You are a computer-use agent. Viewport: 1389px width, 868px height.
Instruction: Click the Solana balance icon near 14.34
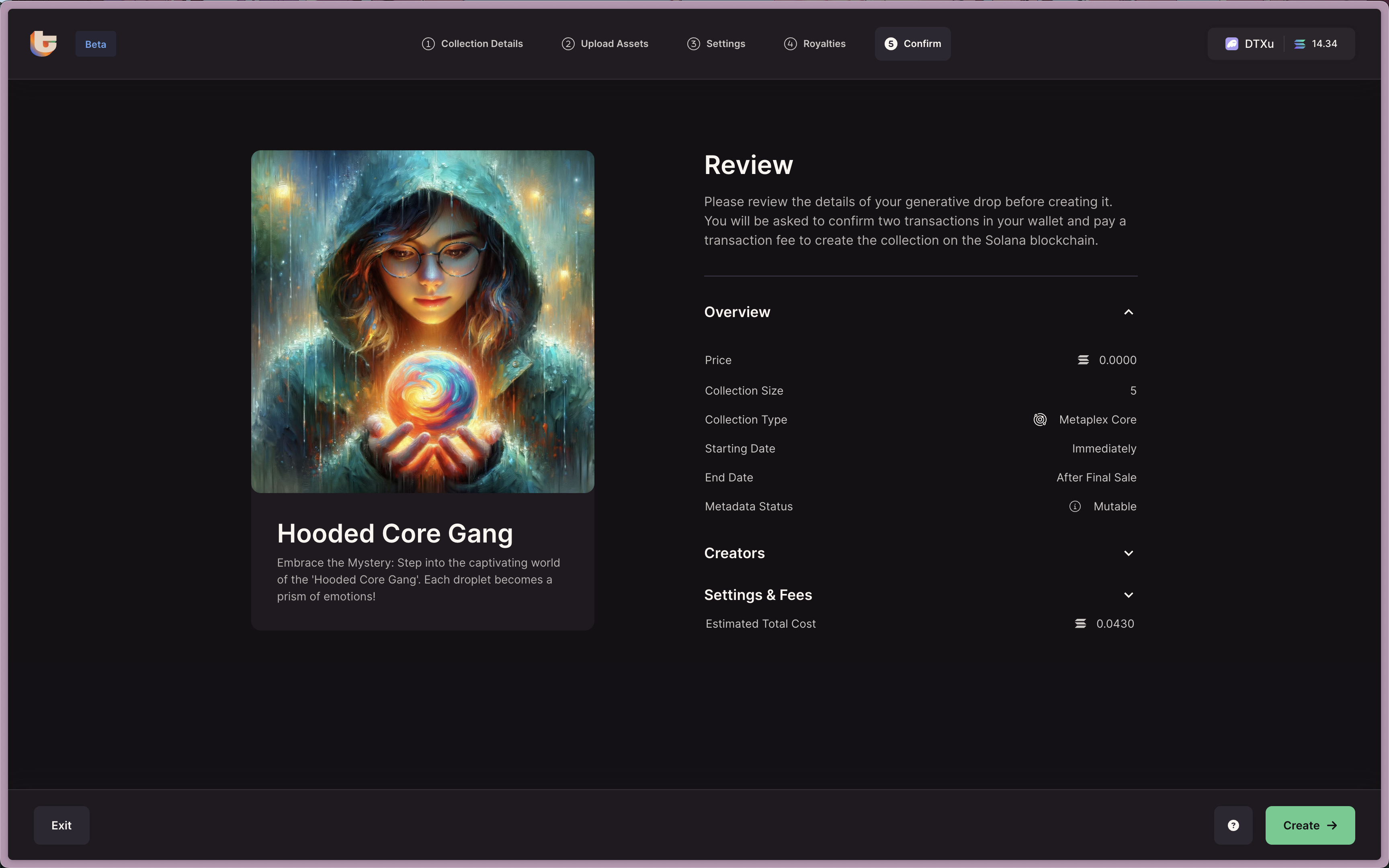coord(1299,44)
